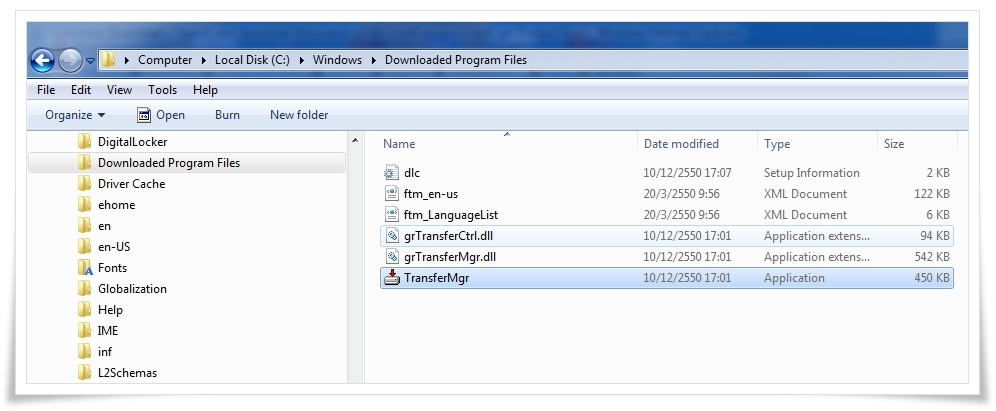Click the Burn toolbar button

[x=227, y=115]
